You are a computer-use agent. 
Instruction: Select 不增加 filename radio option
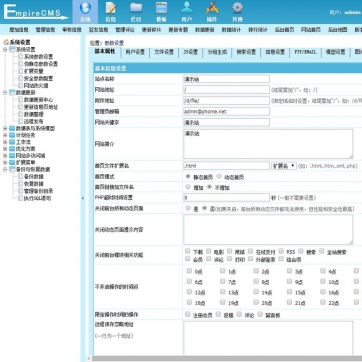coord(209,187)
